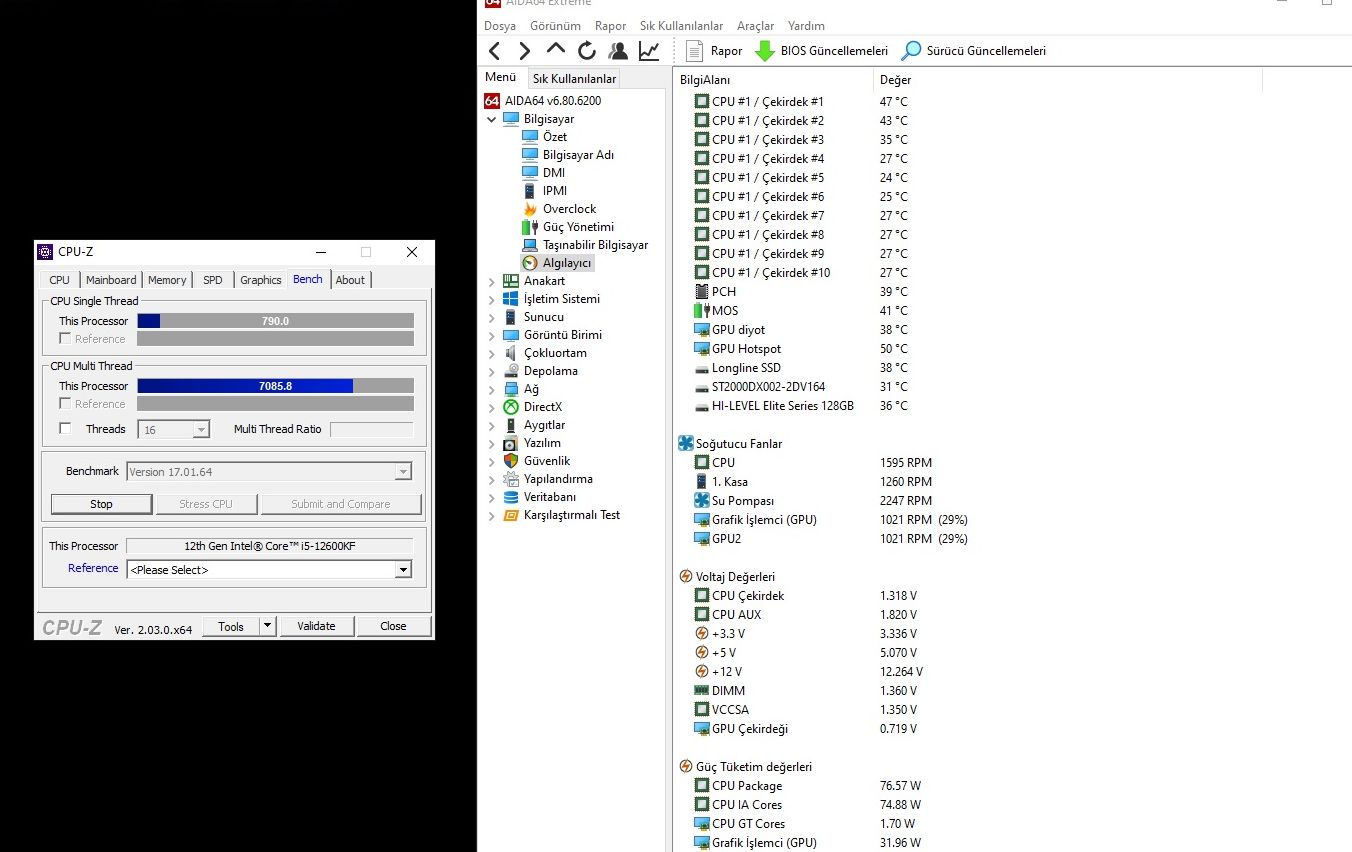Screen dimensions: 1352x852
Task: Click the Veritabanı database icon
Action: pyautogui.click(x=511, y=497)
